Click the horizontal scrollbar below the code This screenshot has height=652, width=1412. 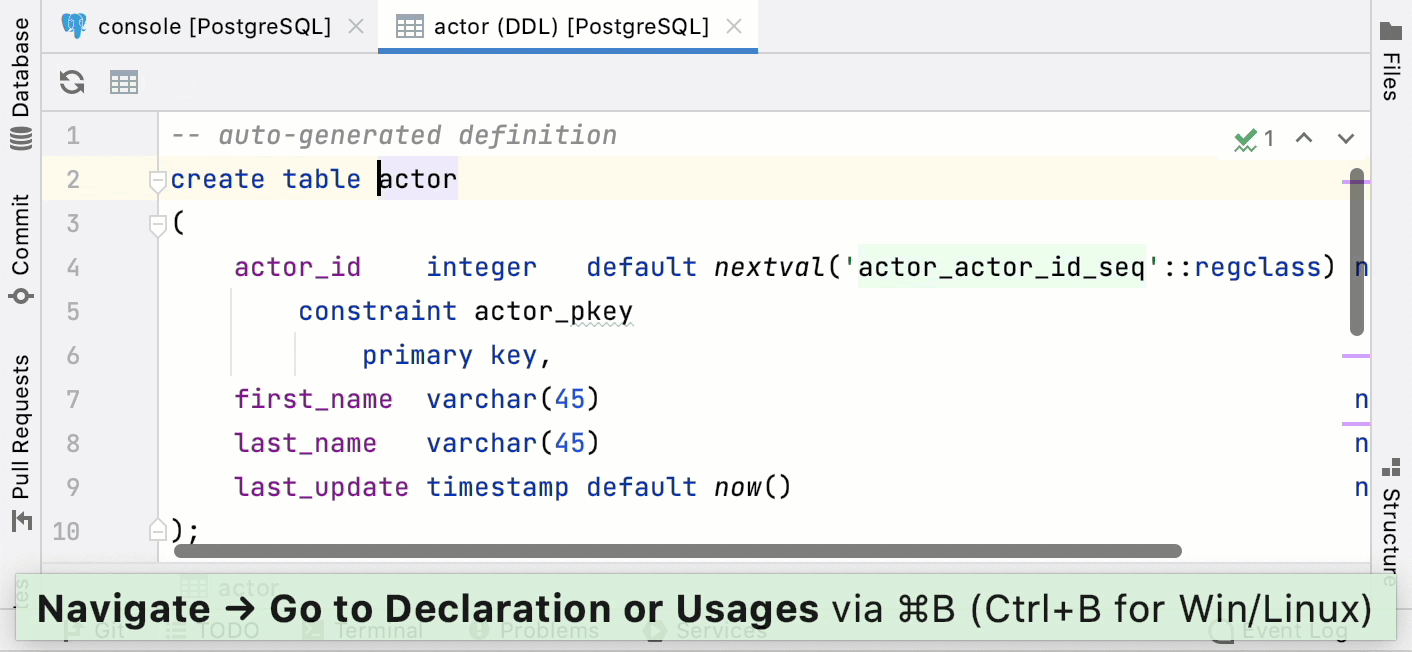coord(677,551)
